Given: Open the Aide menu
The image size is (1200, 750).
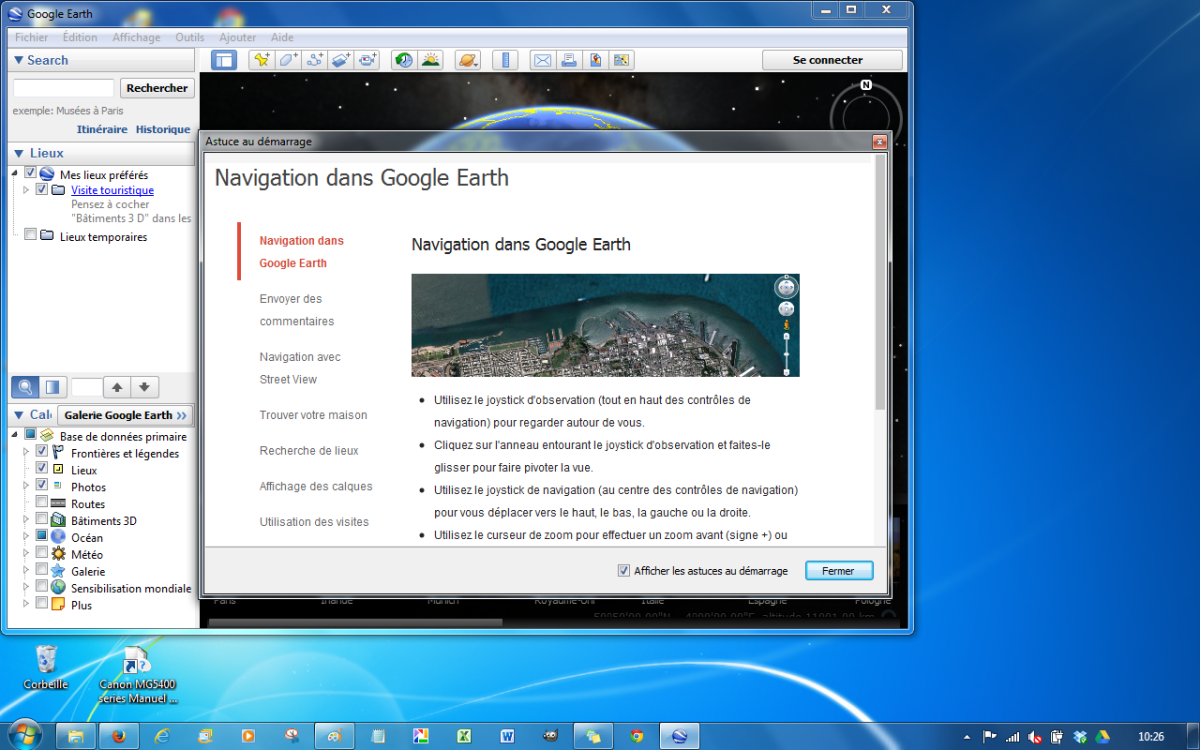Looking at the screenshot, I should click(x=282, y=37).
